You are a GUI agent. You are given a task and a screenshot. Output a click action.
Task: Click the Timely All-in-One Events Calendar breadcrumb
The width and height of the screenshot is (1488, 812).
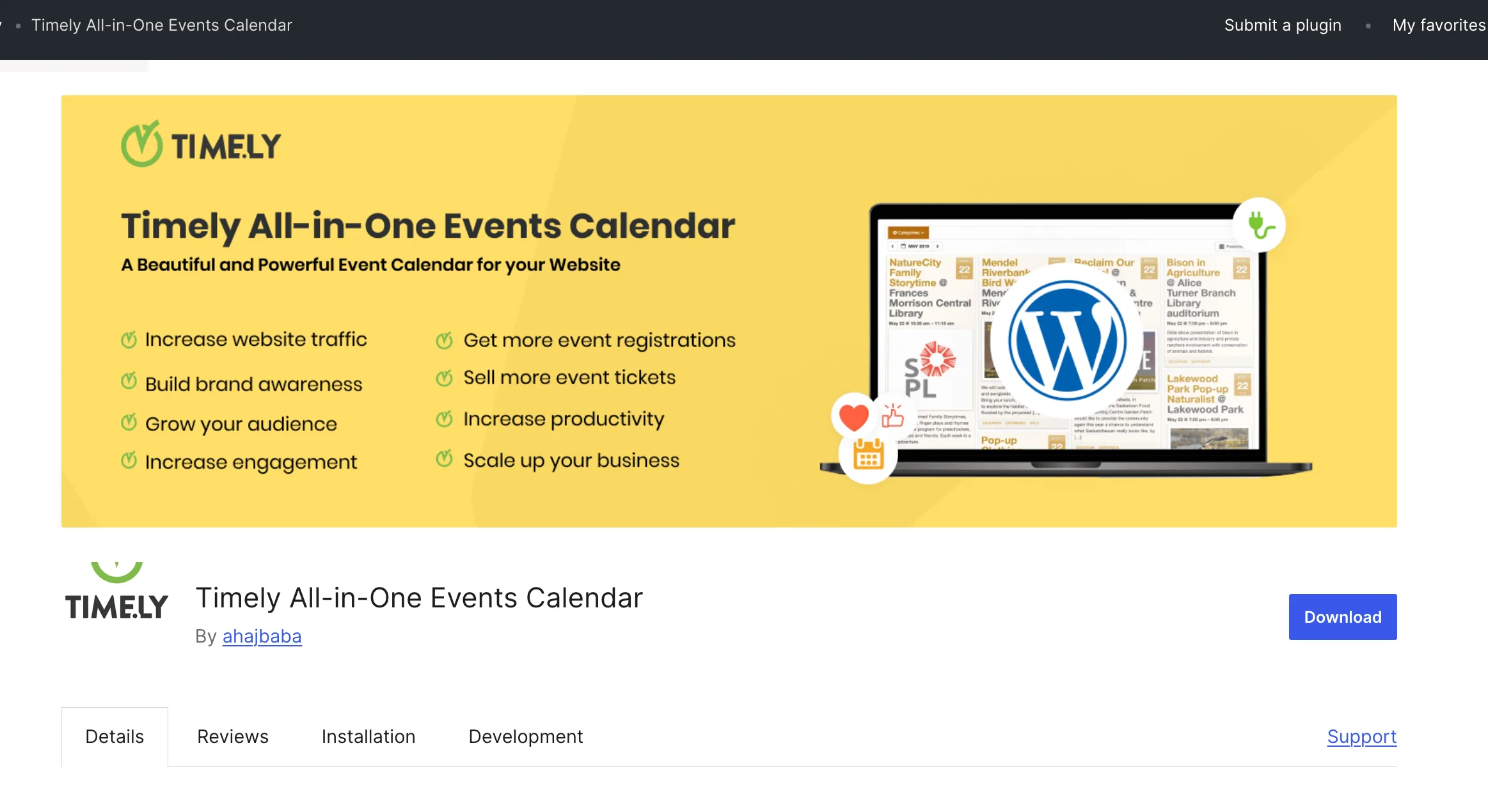coord(162,25)
